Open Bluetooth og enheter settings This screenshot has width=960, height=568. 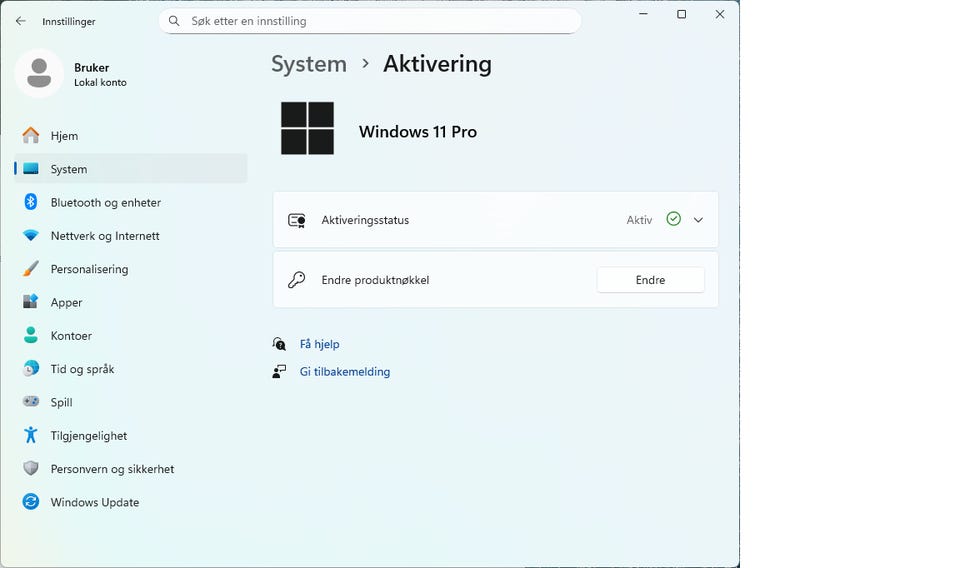(x=130, y=202)
